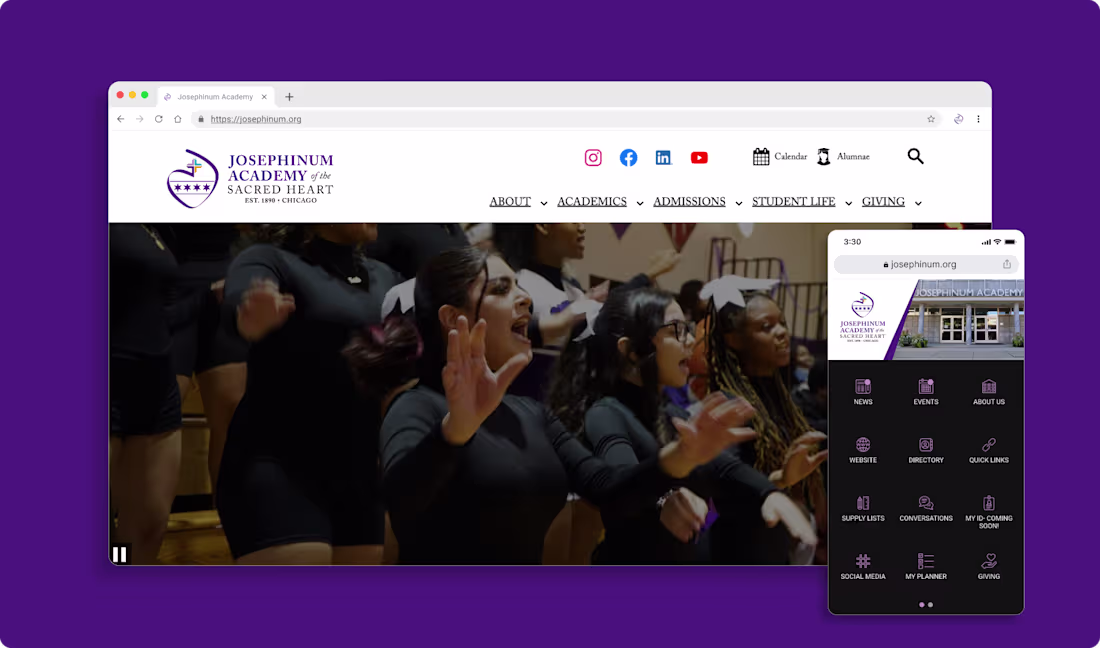Close the Josephinum Academy tab
The image size is (1100, 648).
(264, 97)
